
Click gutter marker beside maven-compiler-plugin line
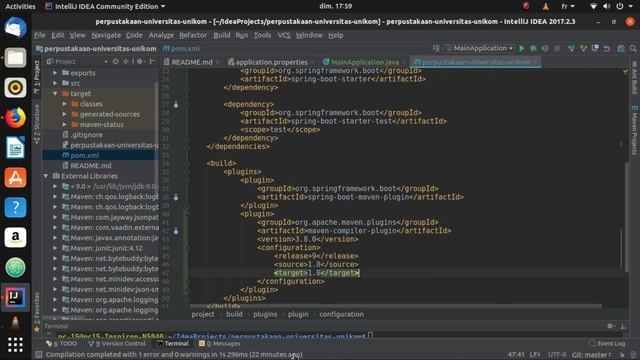point(176,231)
